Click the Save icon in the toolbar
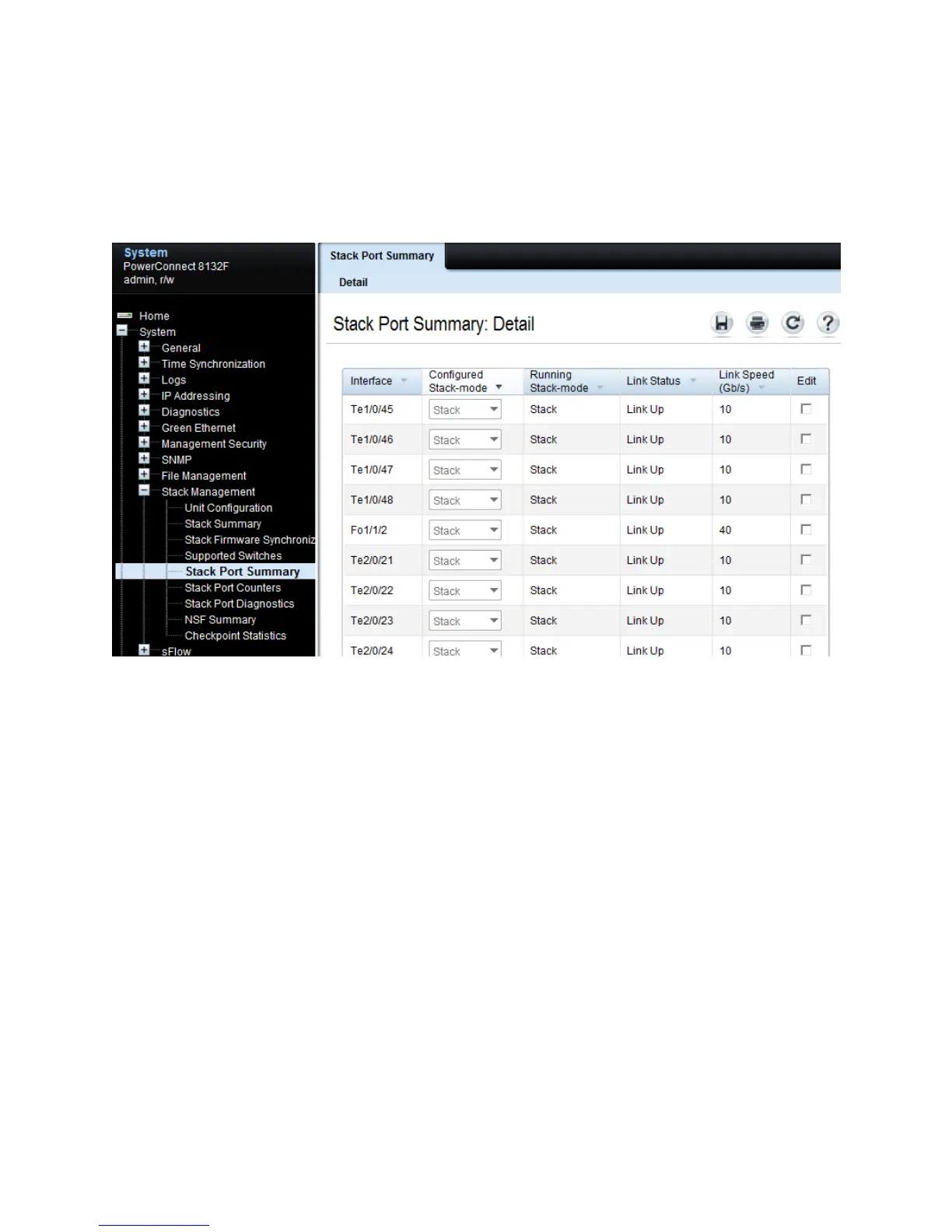The height and width of the screenshot is (1232, 952). [722, 323]
